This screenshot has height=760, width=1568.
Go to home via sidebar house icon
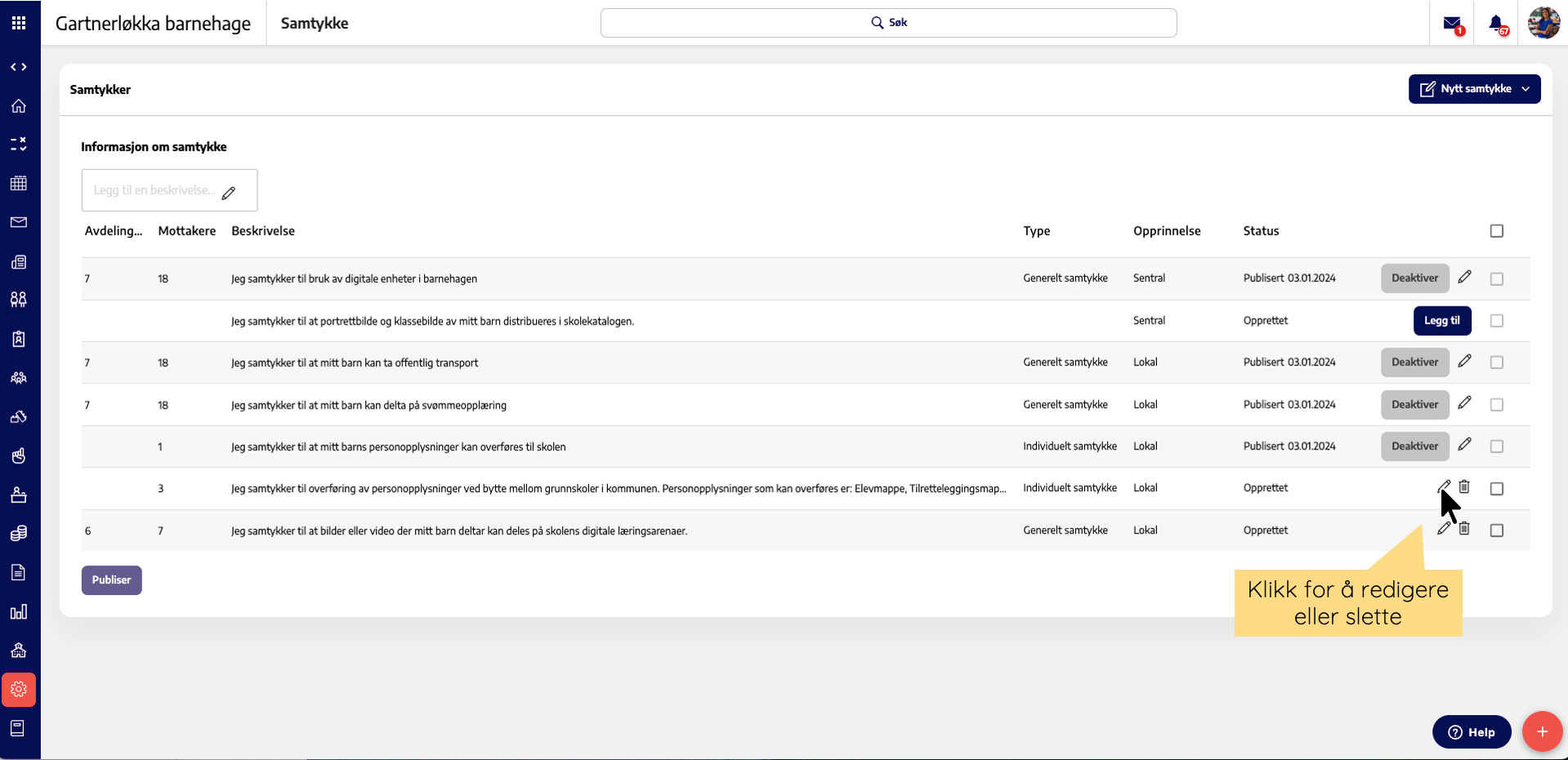19,106
